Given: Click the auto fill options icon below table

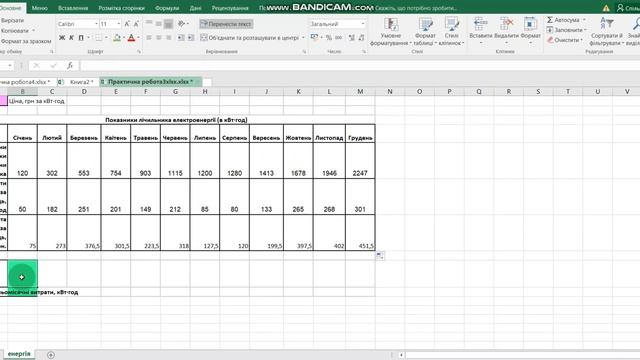Looking at the screenshot, I should [x=380, y=256].
